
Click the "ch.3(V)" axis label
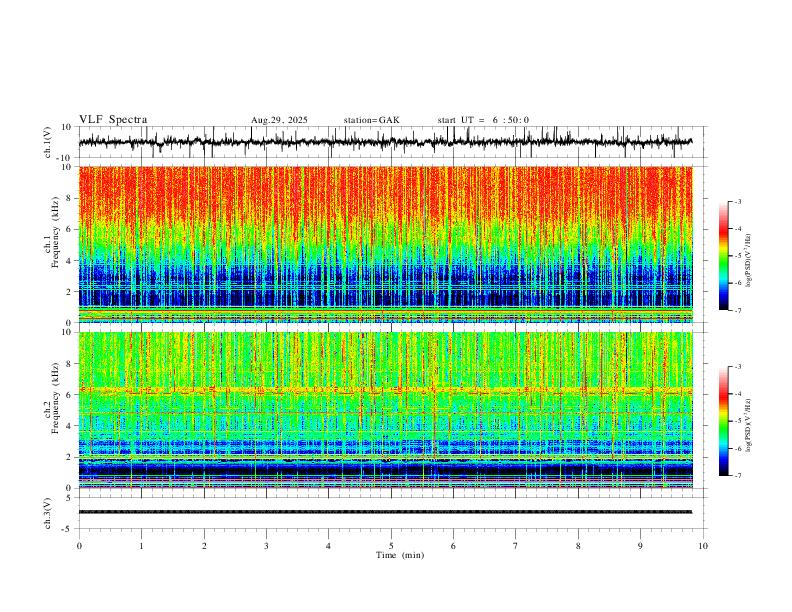tap(48, 513)
